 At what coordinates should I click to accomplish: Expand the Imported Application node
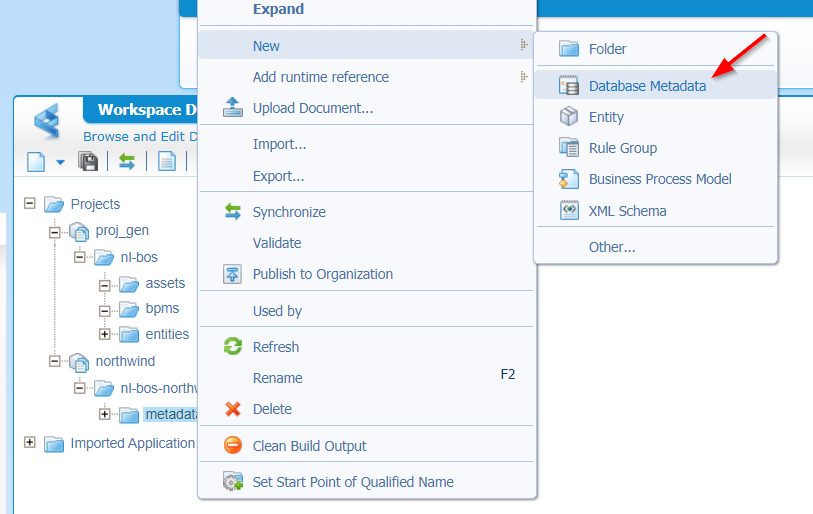click(29, 442)
